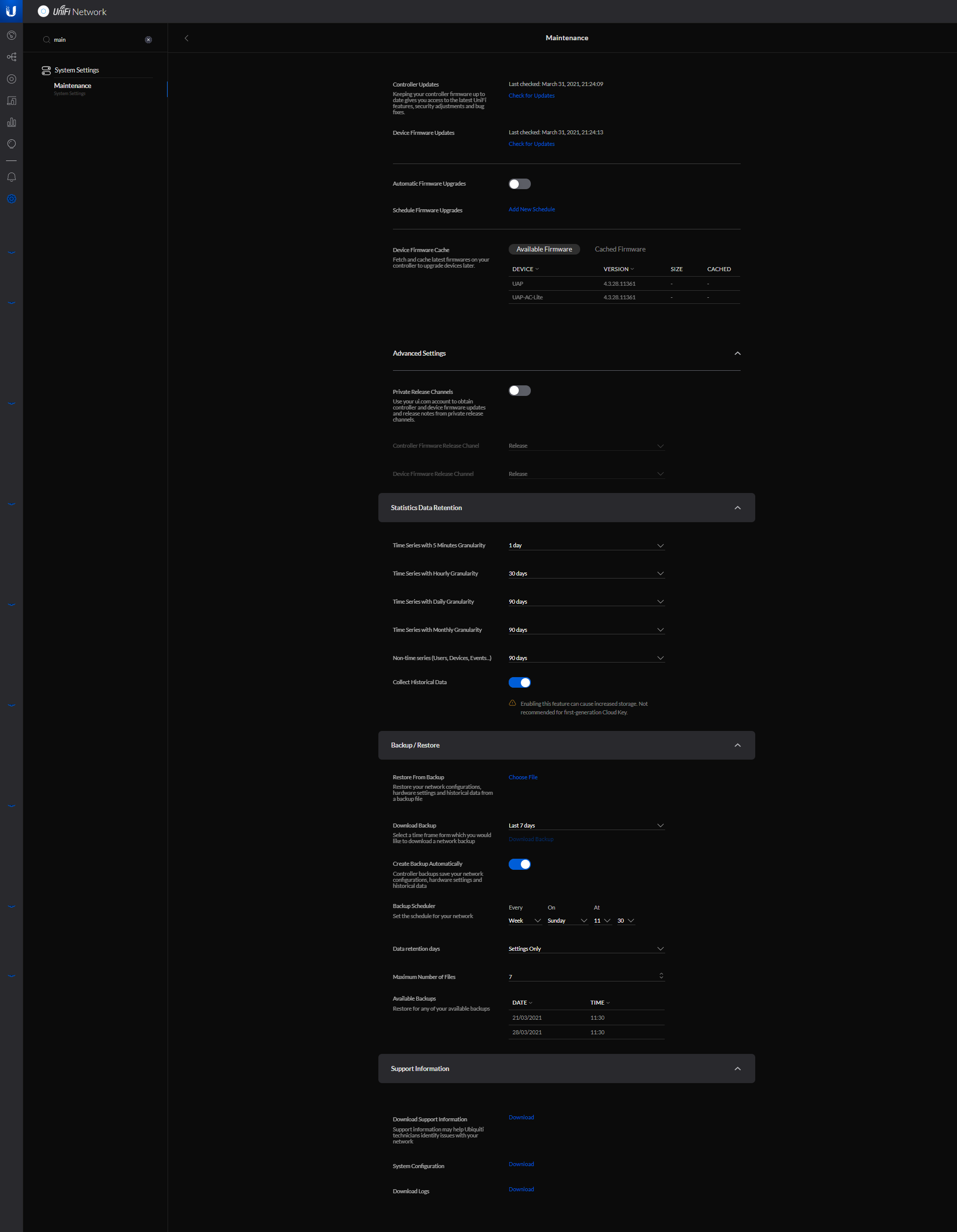Open the Alerts bell icon
This screenshot has width=957, height=1232.
tap(11, 177)
